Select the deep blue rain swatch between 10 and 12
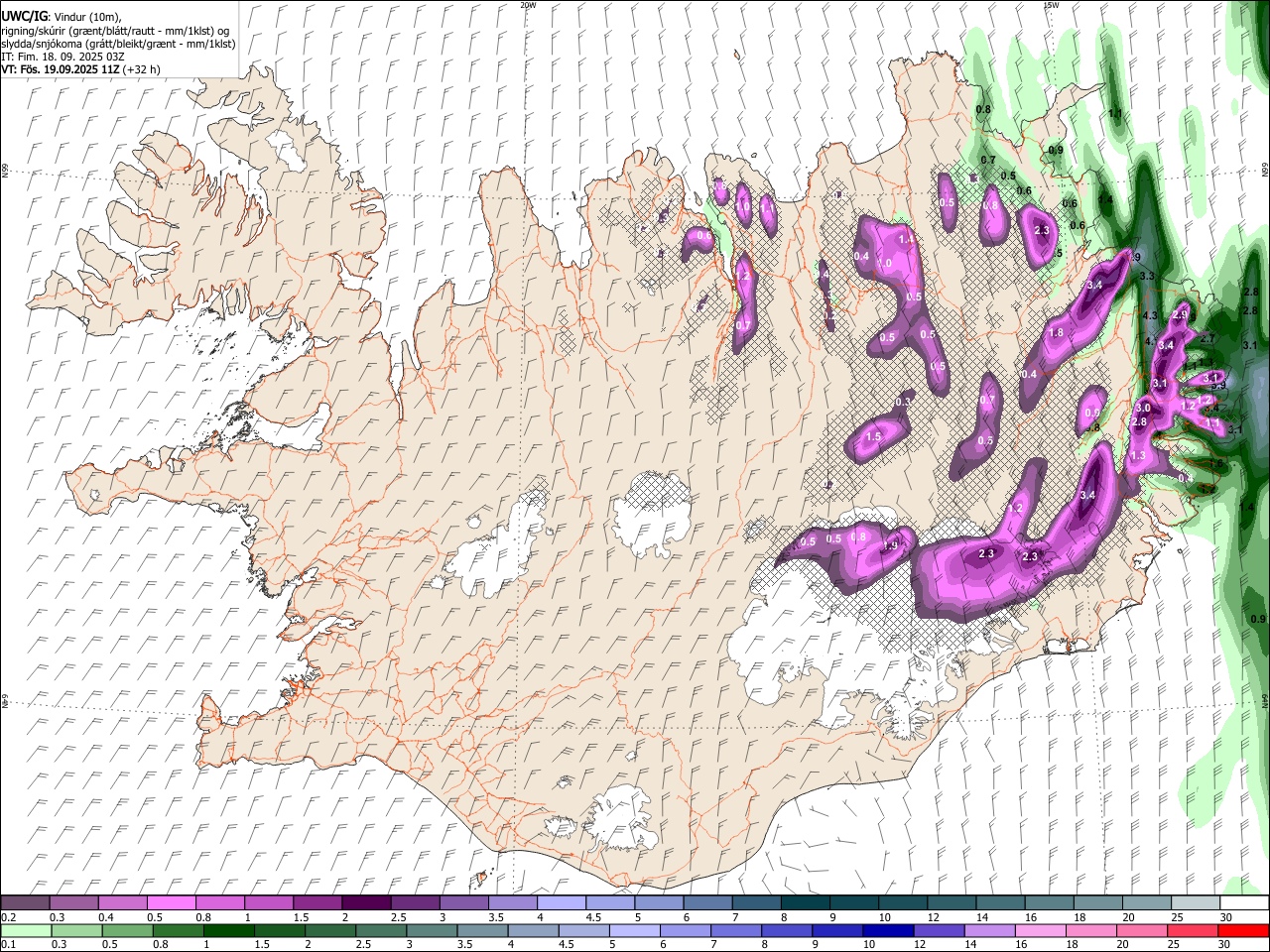 click(888, 930)
